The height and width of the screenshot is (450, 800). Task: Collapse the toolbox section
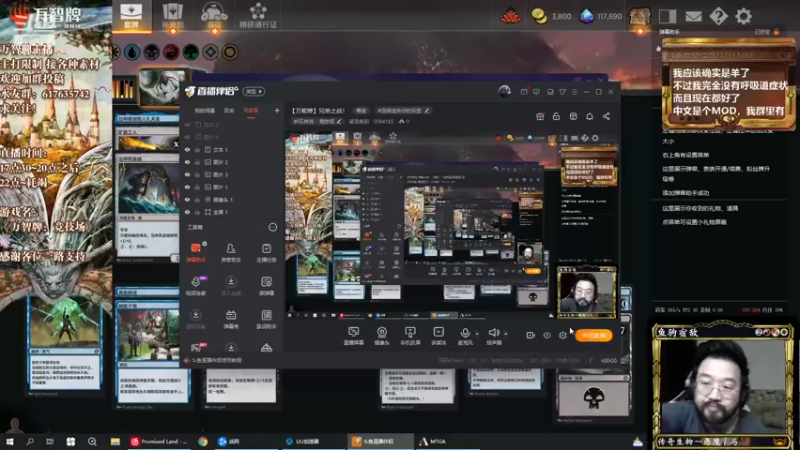(273, 228)
